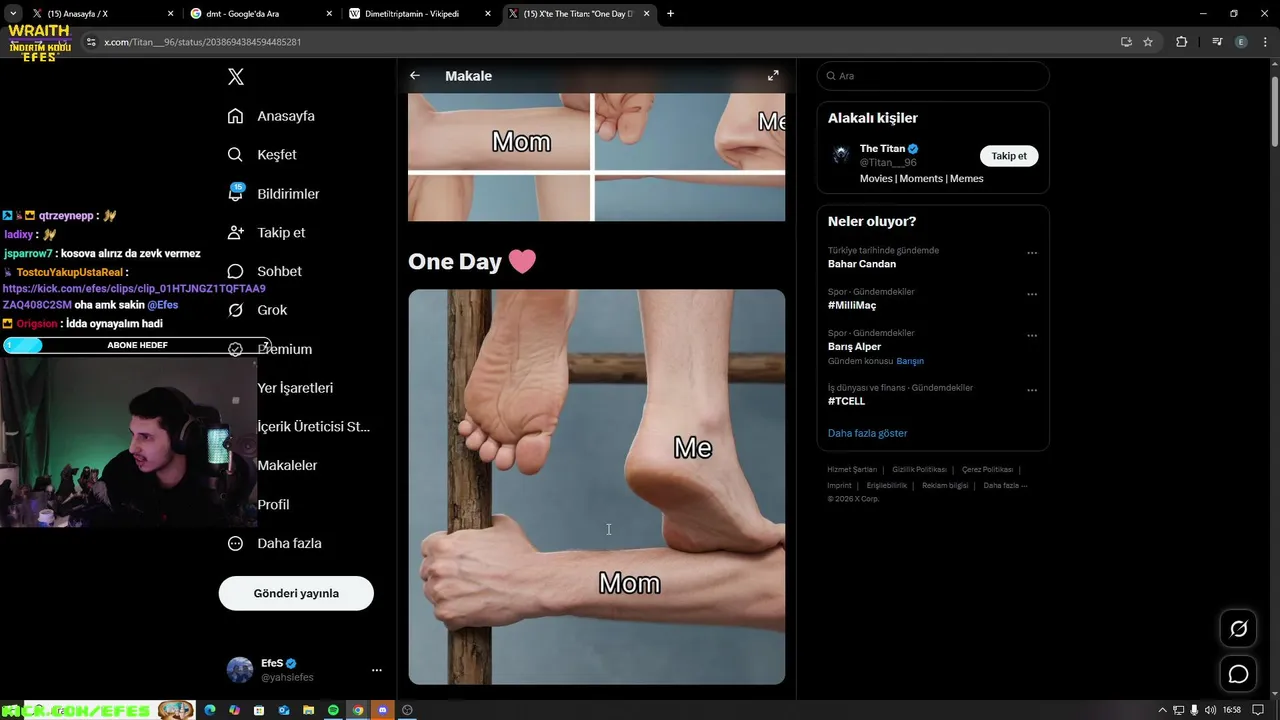Click the install app icon in address bar
The height and width of the screenshot is (720, 1280).
(x=1126, y=42)
